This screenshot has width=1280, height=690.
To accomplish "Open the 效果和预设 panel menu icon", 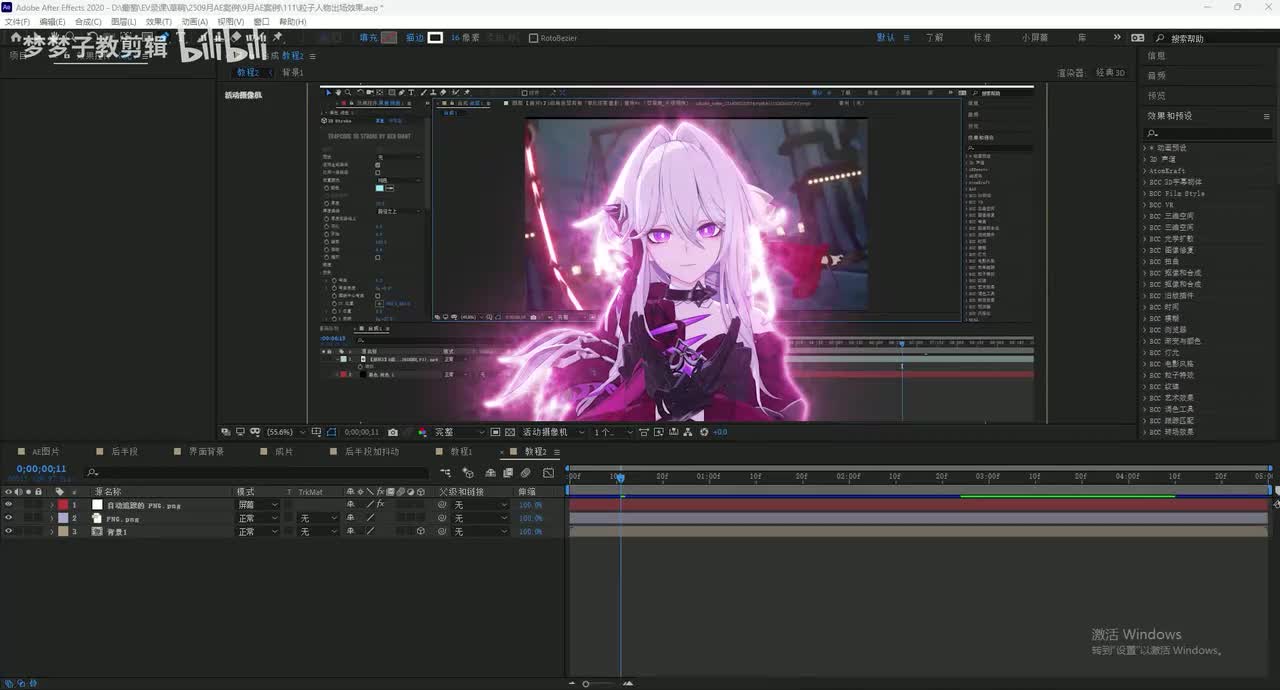I will pos(1266,116).
